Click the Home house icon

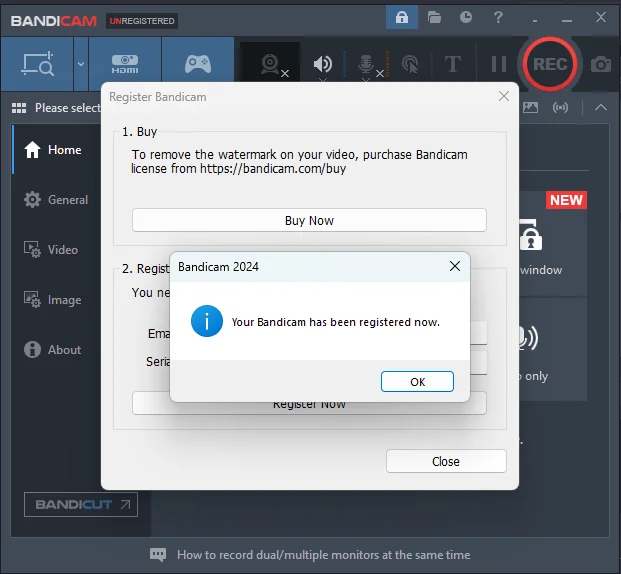[x=32, y=150]
